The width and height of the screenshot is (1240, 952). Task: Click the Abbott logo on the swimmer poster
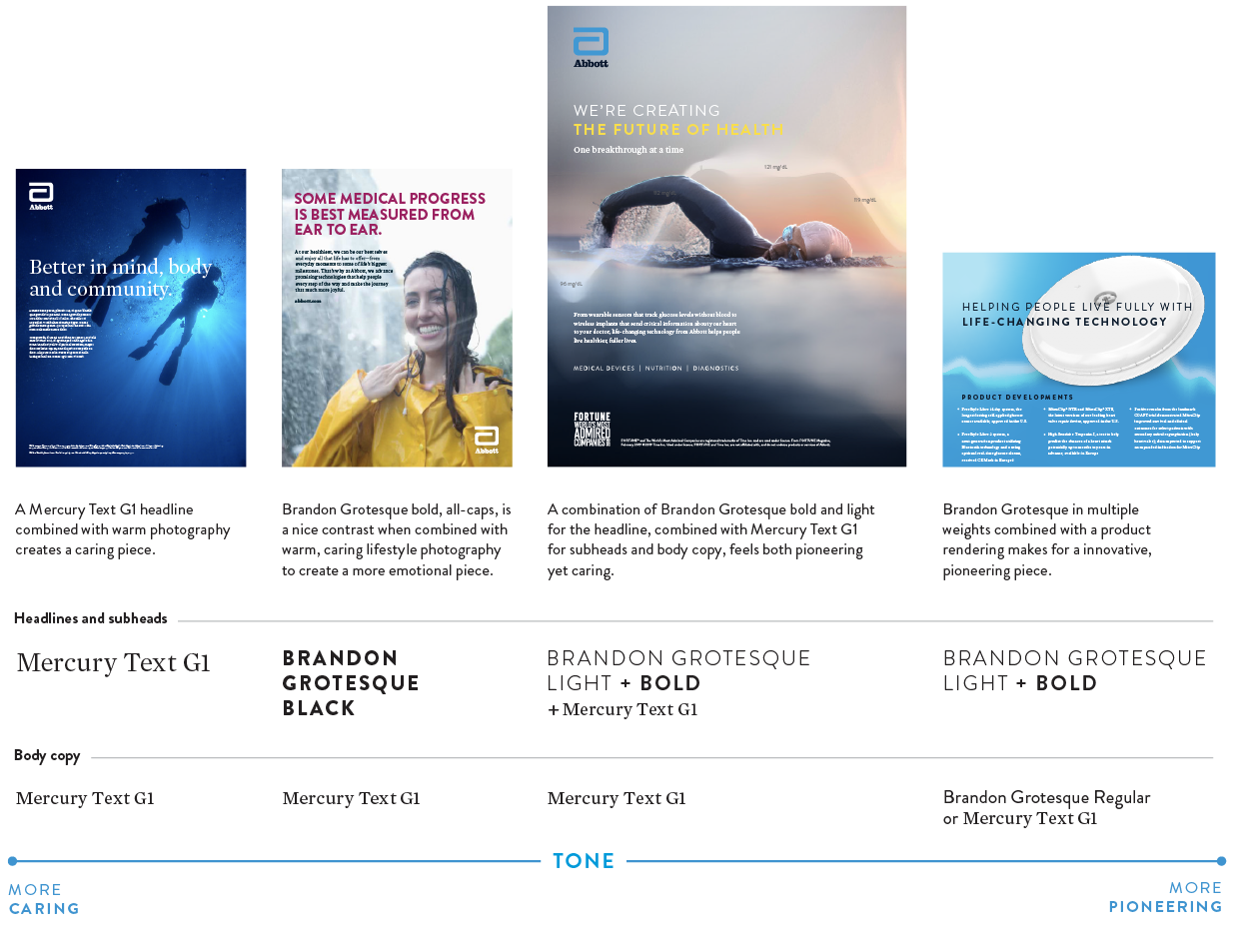[x=591, y=47]
